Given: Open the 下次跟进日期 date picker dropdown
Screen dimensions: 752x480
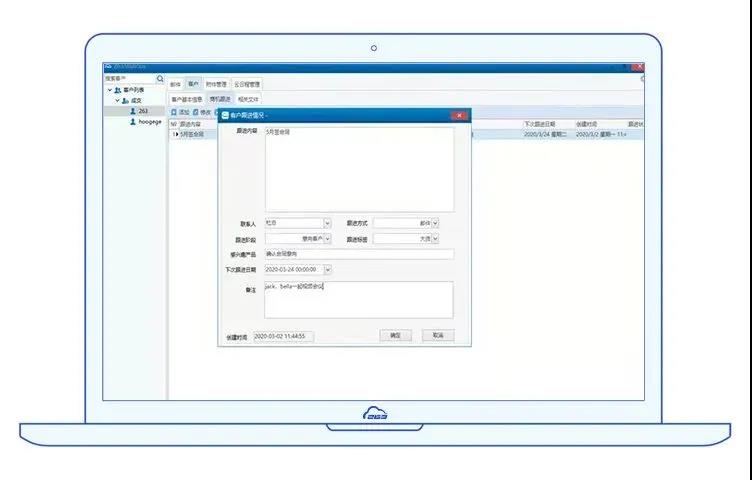Looking at the screenshot, I should pos(327,269).
